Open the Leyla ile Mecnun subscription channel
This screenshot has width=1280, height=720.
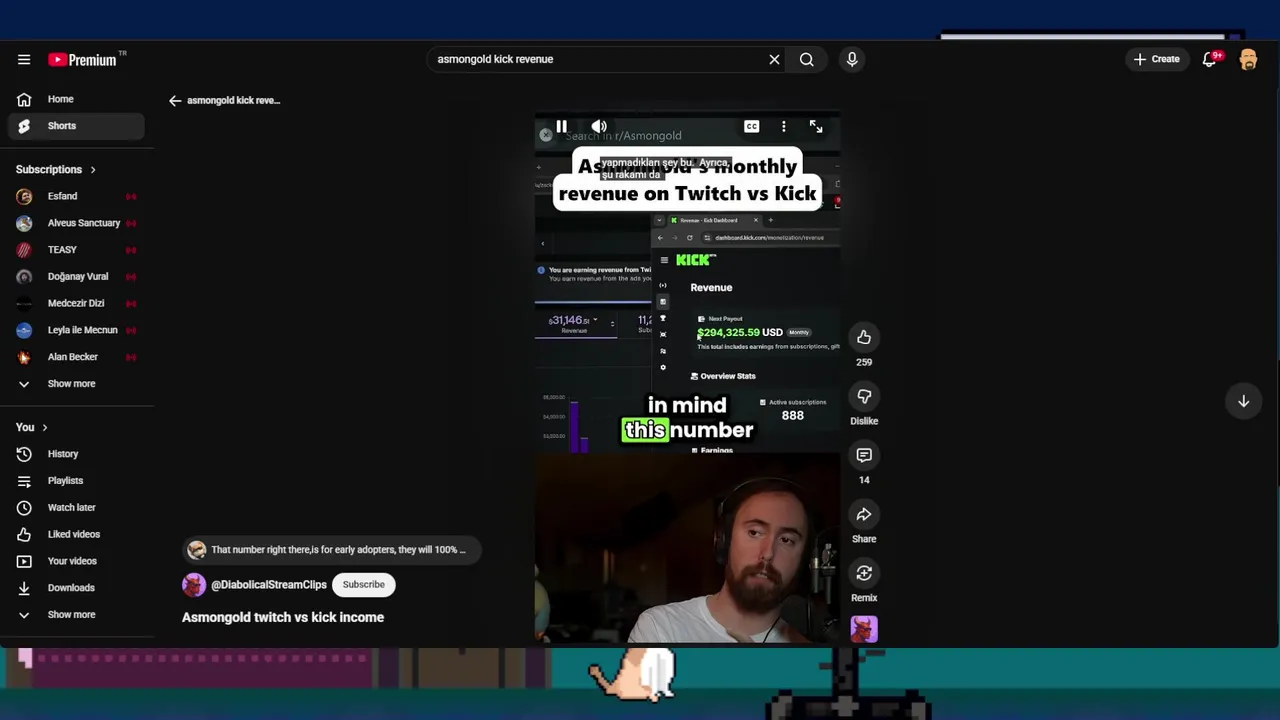76,330
